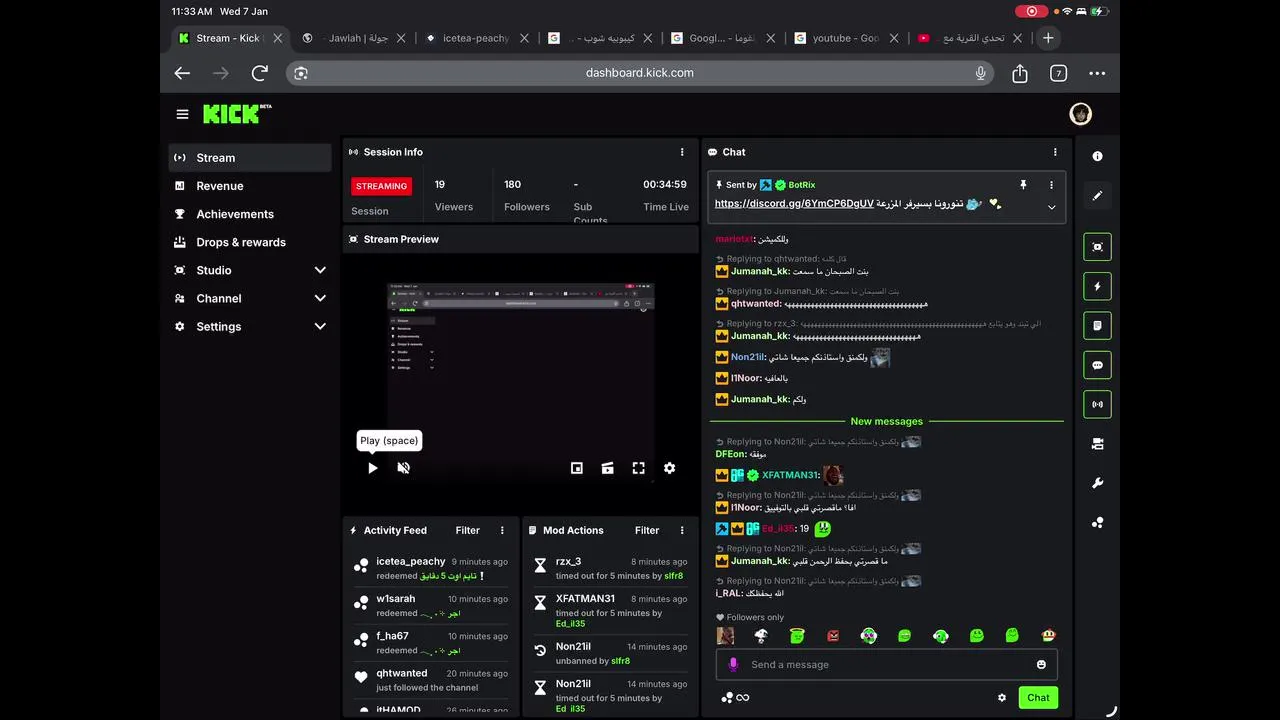The height and width of the screenshot is (720, 1280).
Task: Close the Stream - Kick browser tab
Action: [x=278, y=38]
